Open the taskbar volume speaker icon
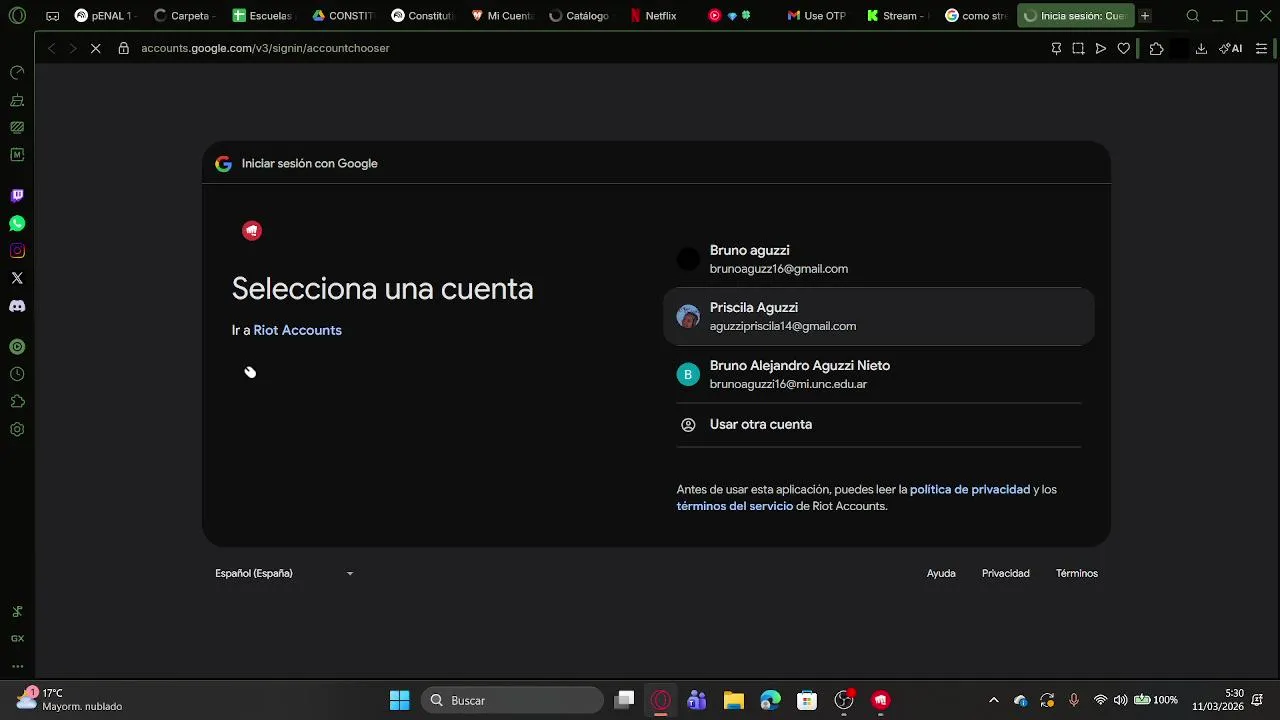Viewport: 1280px width, 720px height. coord(1120,700)
